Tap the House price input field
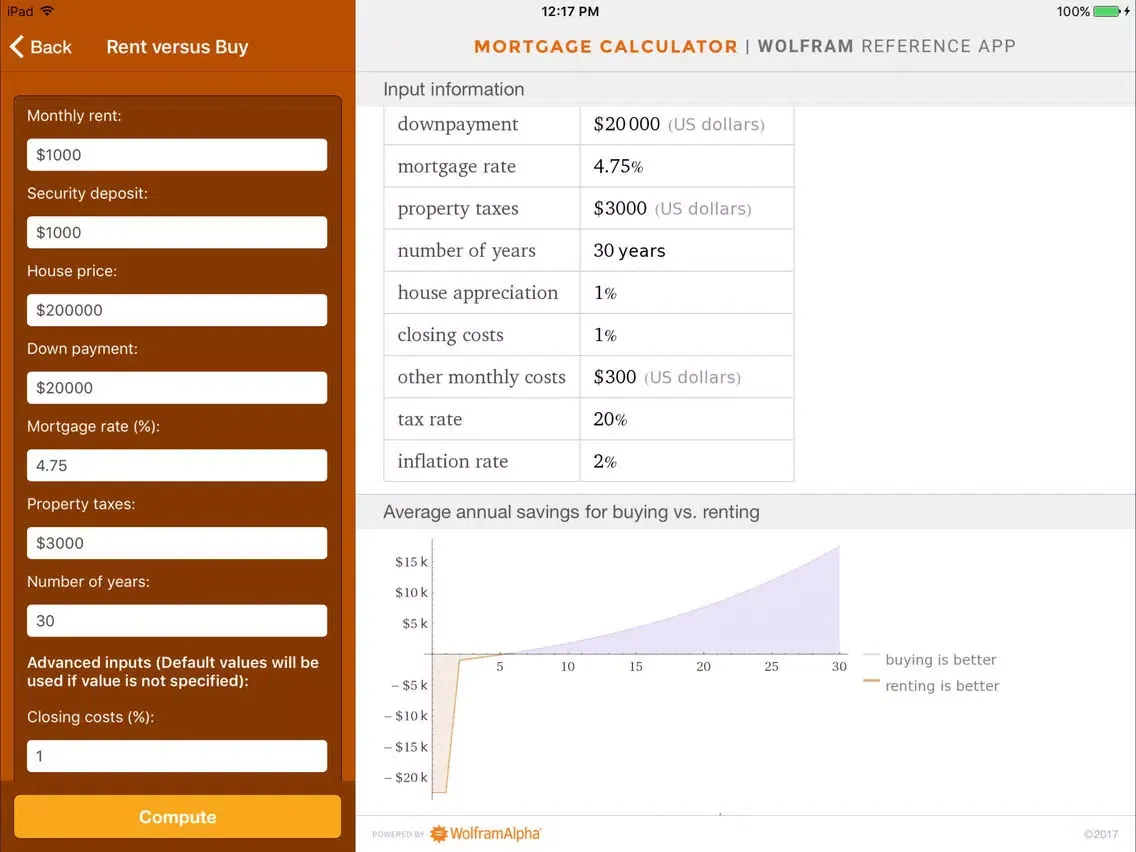This screenshot has width=1136, height=852. [177, 310]
